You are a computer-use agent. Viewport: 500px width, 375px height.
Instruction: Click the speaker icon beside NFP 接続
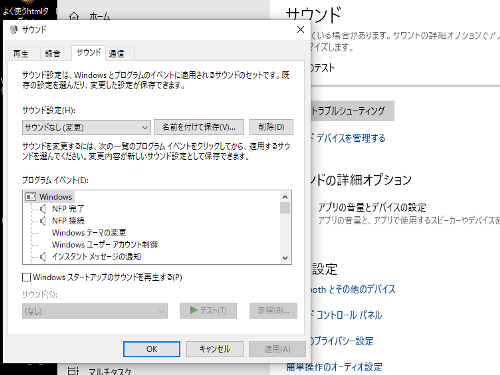43,221
